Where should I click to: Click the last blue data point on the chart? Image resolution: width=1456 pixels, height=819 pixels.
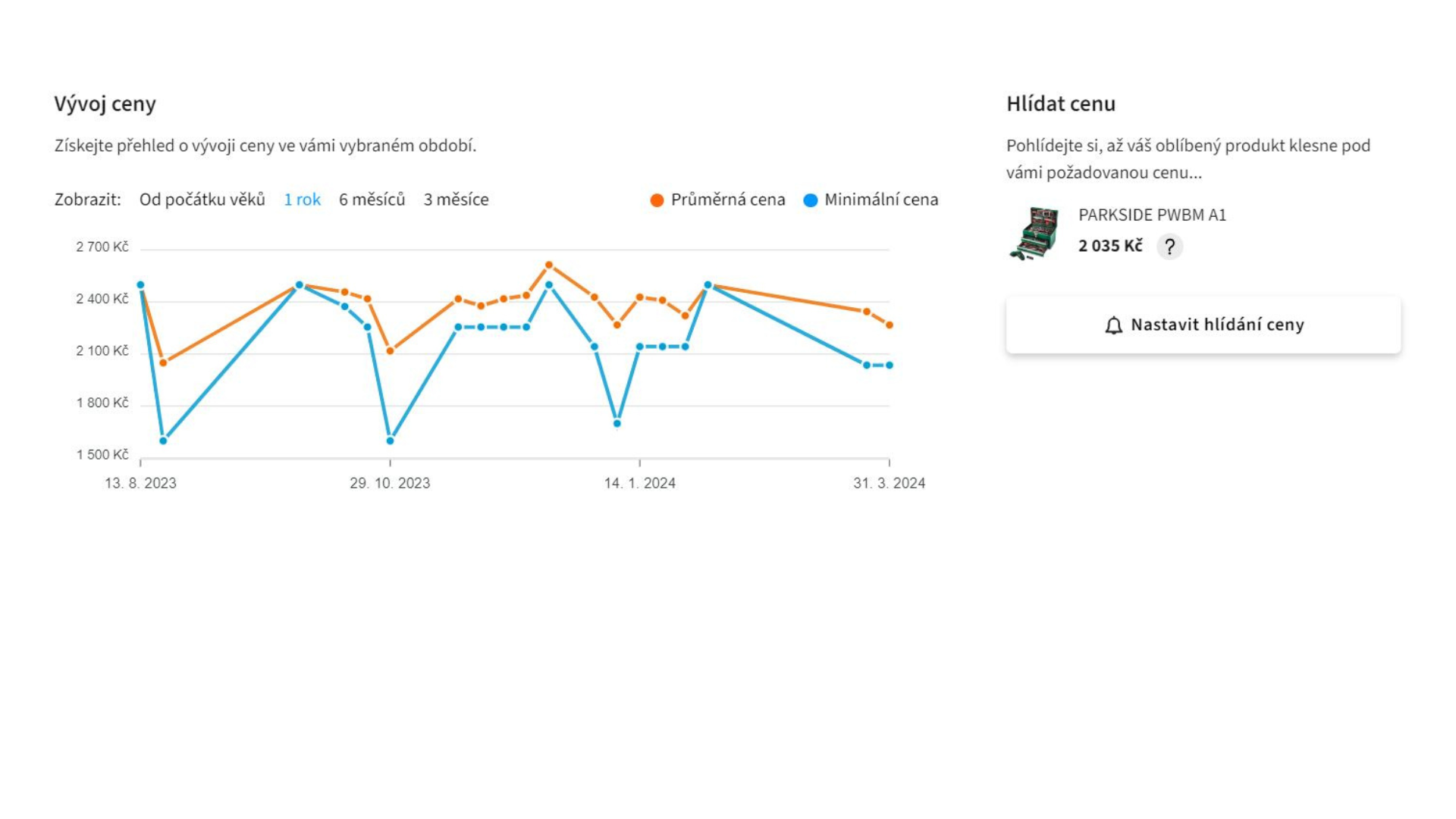890,366
